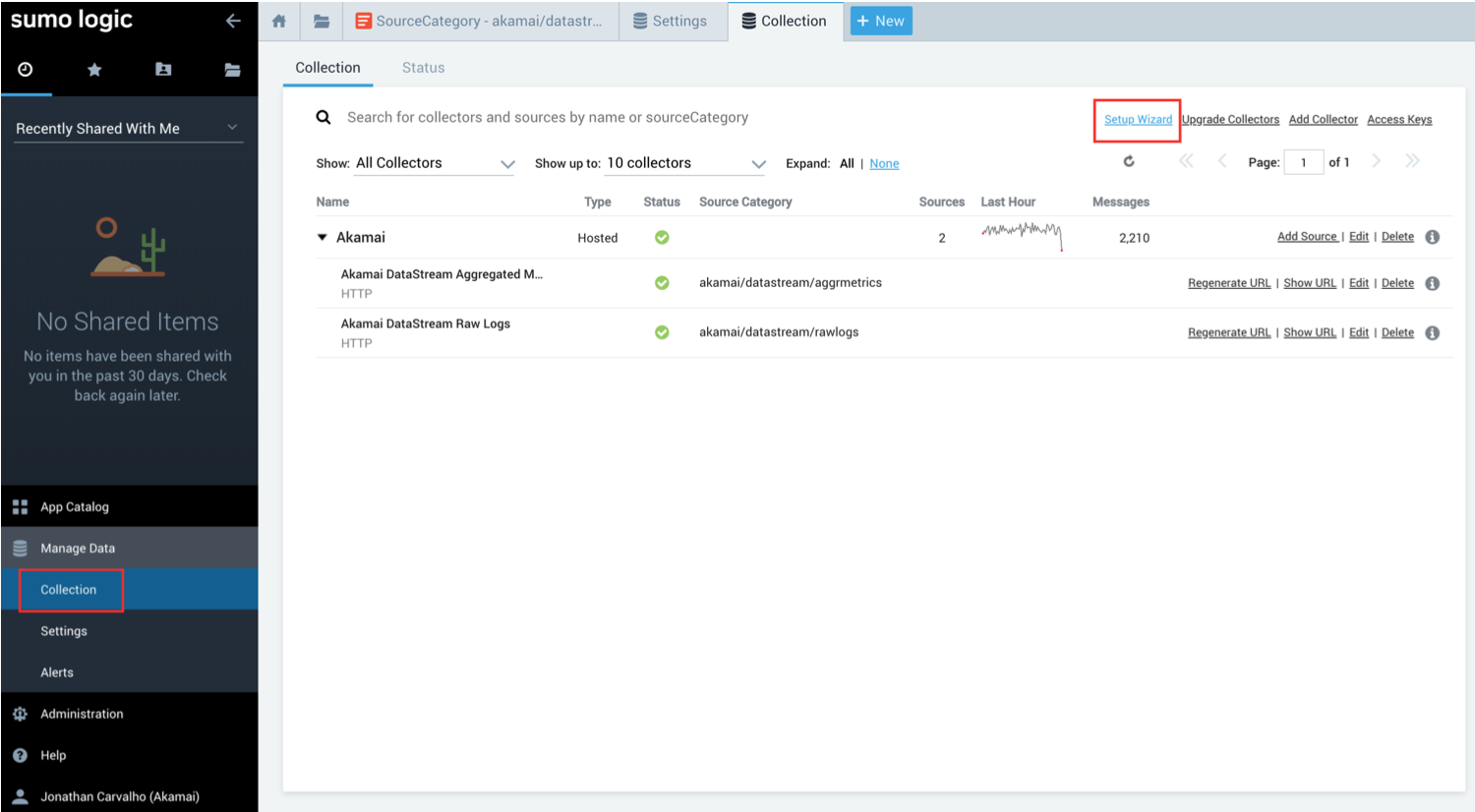This screenshot has height=812, width=1475.
Task: Click the Administration gear icon
Action: point(20,714)
